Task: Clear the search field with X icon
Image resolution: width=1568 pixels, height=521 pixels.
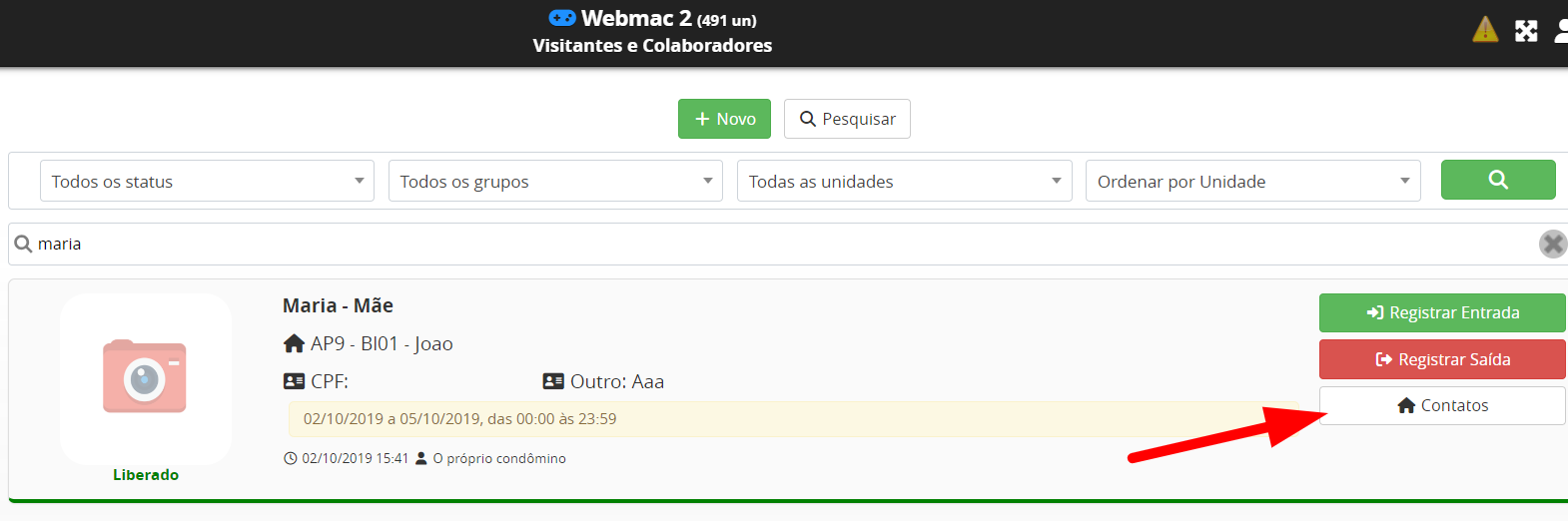Action: 1552,244
